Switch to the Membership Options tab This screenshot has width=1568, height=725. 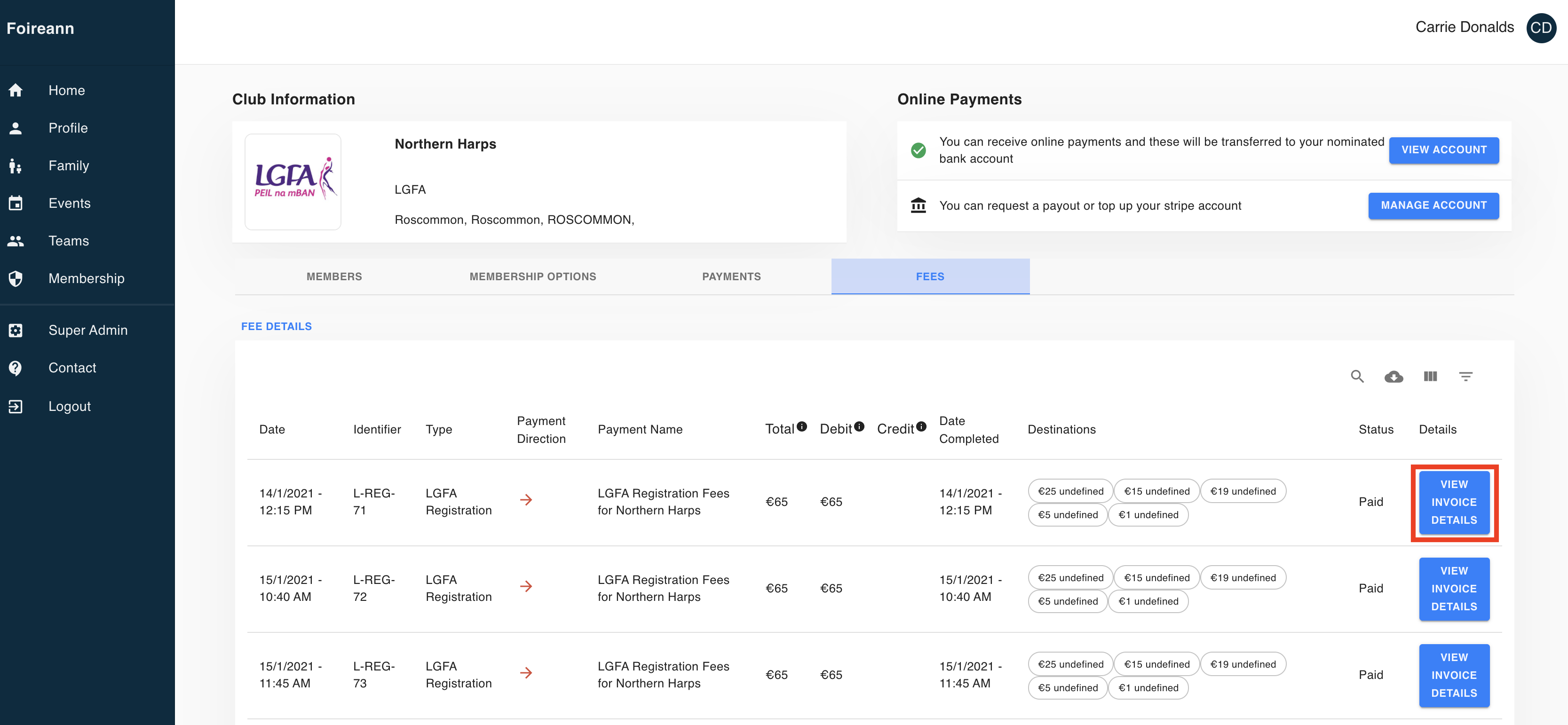532,277
